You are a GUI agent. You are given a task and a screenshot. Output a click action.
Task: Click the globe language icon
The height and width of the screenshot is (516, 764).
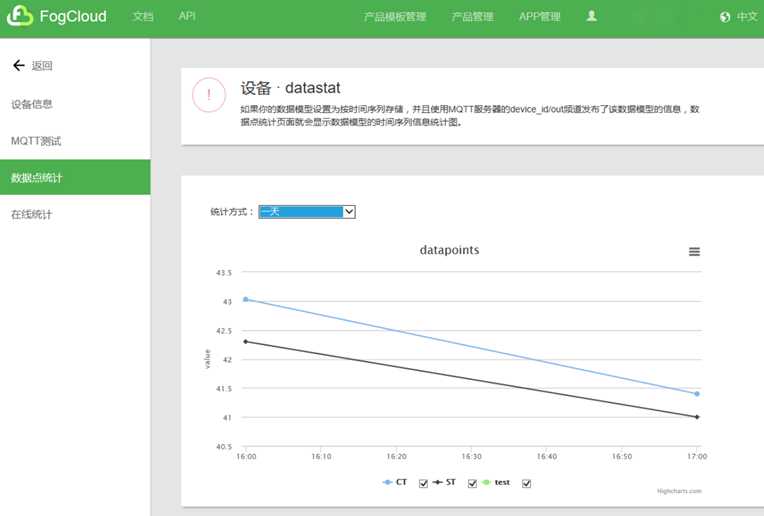tap(725, 17)
